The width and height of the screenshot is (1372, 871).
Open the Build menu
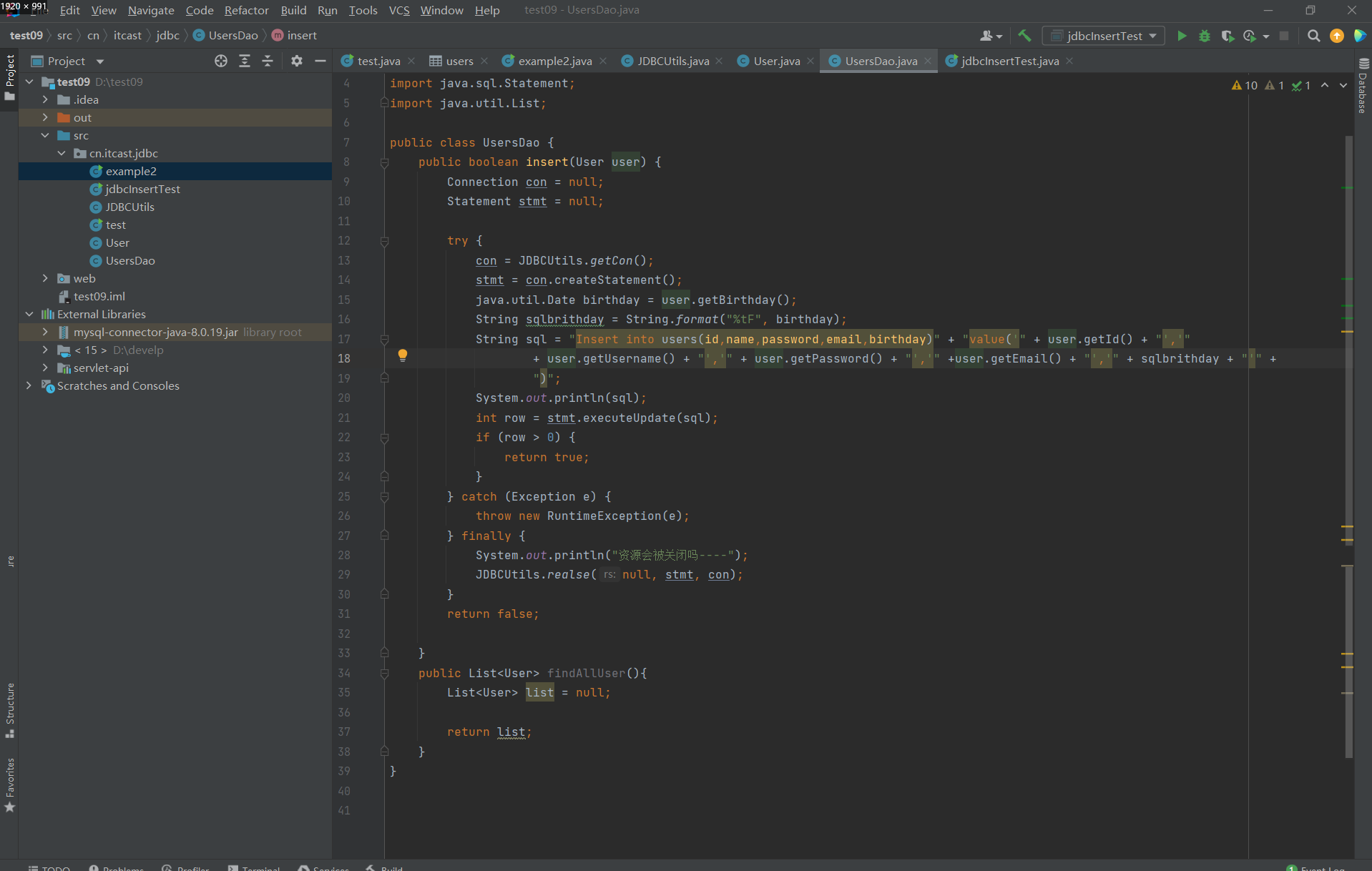293,10
